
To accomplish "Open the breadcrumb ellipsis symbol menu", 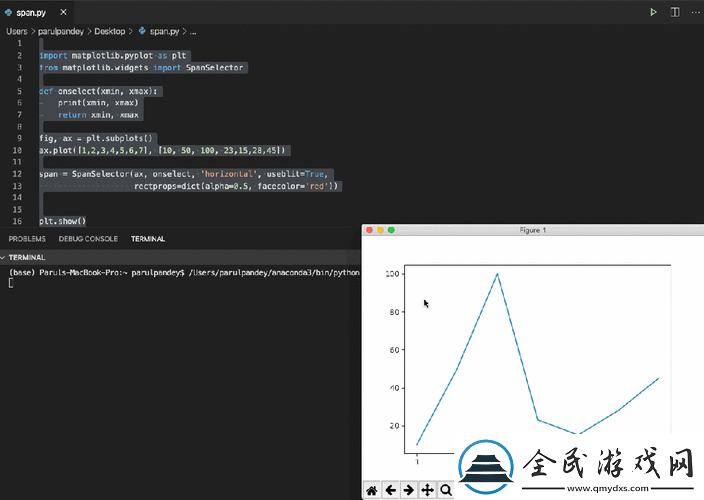I will pos(193,31).
